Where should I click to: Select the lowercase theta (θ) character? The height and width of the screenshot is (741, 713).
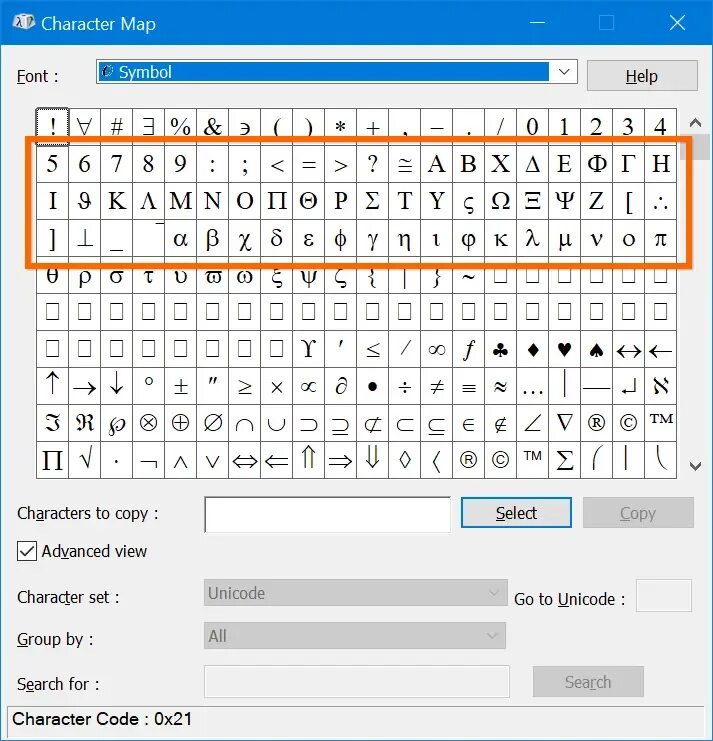coord(52,276)
